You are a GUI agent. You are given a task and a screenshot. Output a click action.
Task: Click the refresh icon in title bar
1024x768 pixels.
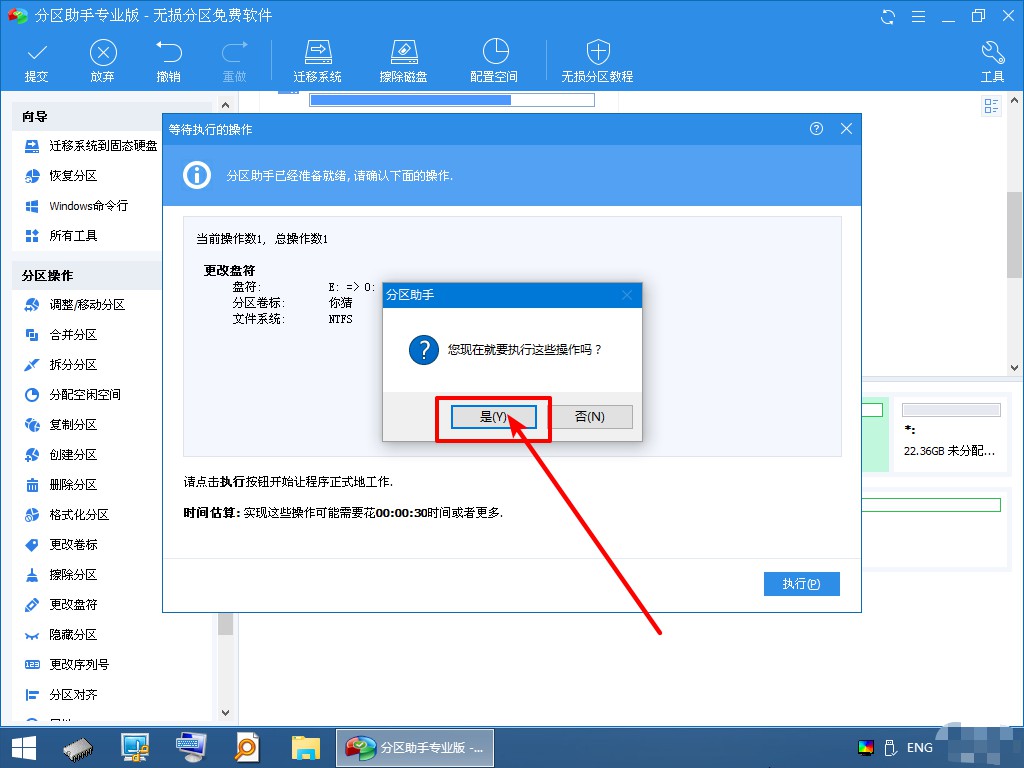click(888, 16)
